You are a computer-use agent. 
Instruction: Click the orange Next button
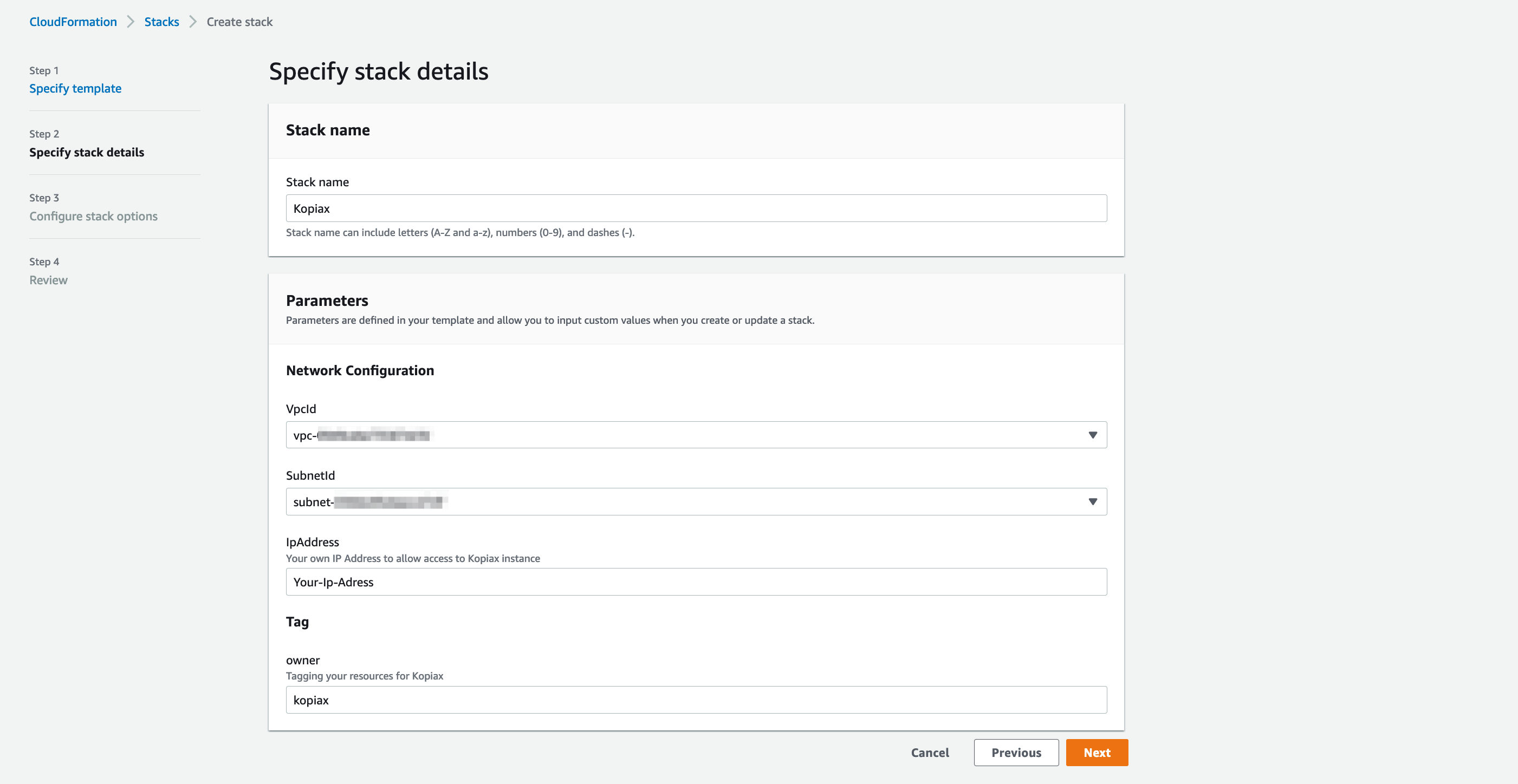coord(1097,753)
